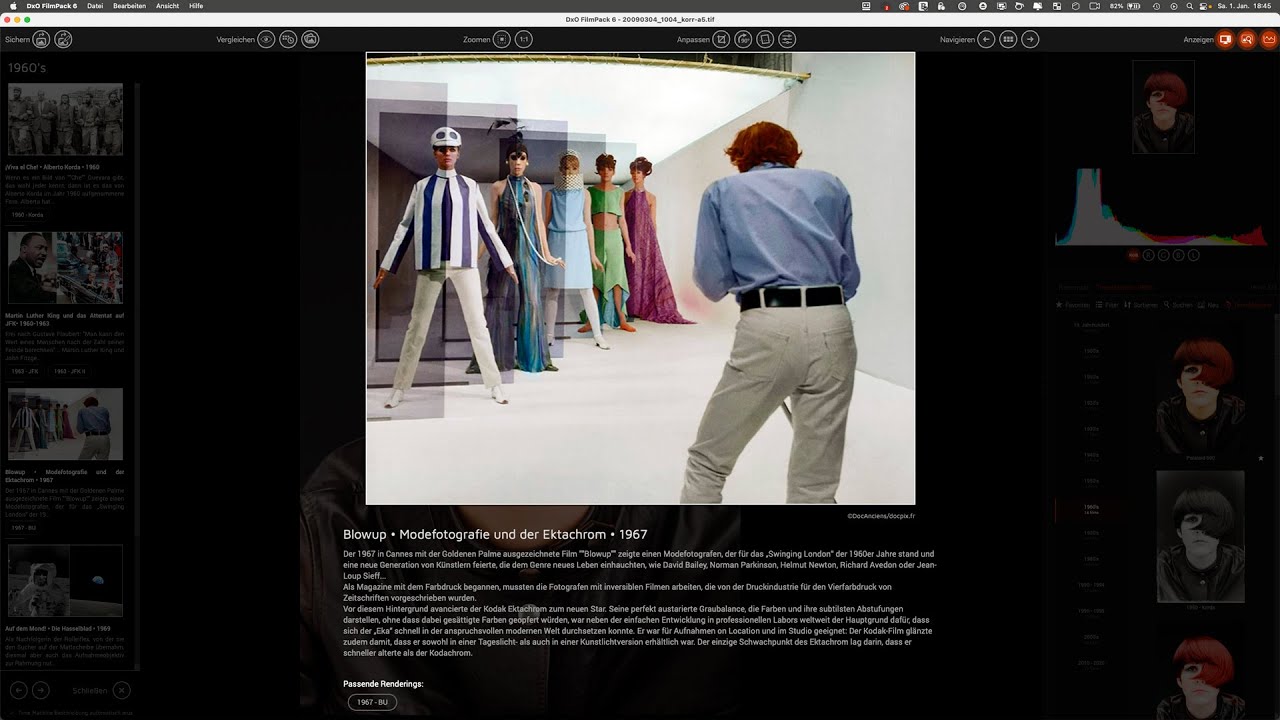The image size is (1280, 720).
Task: Toggle second Anzeigen panel icon
Action: point(1247,40)
